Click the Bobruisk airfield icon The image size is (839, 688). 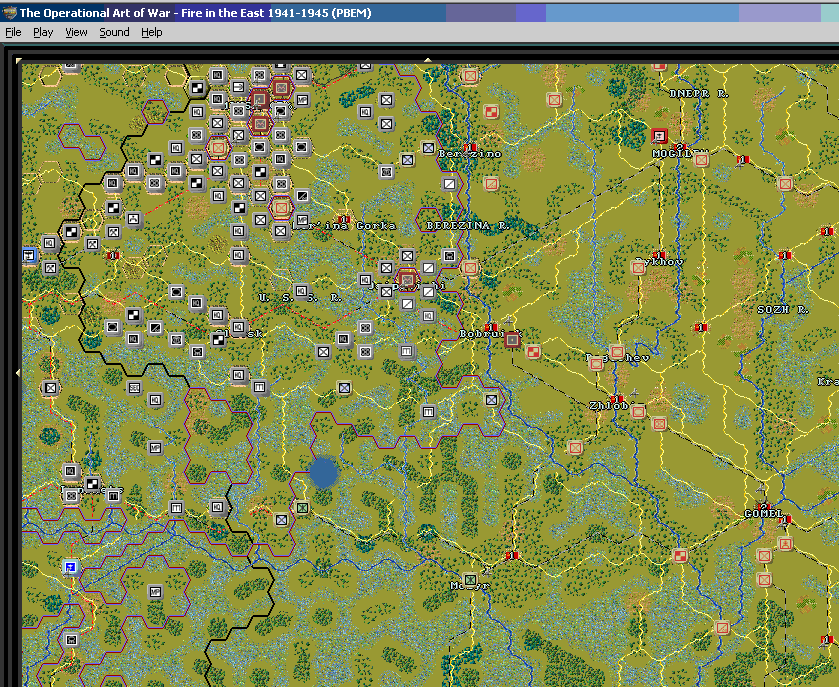click(x=508, y=321)
